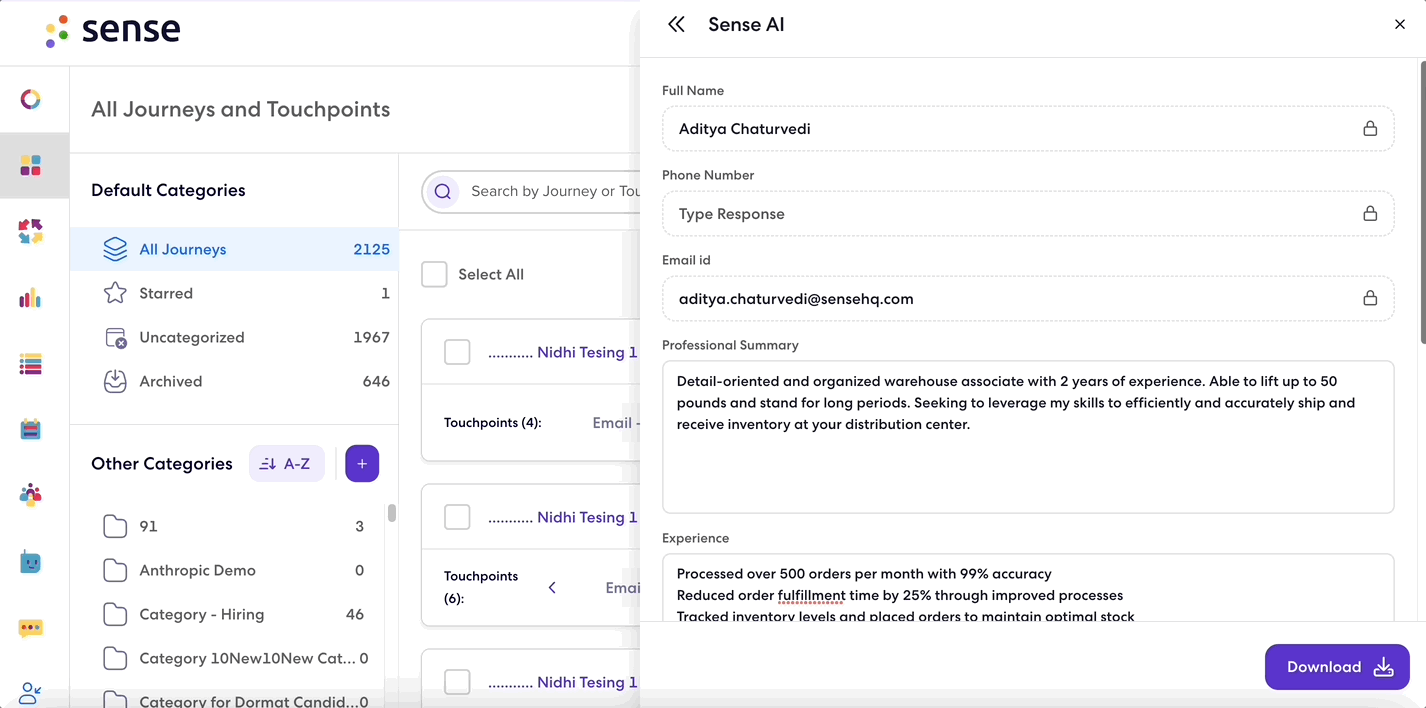Viewport: 1426px width, 708px height.
Task: Open the Category - Hiring folder
Action: pyautogui.click(x=201, y=614)
